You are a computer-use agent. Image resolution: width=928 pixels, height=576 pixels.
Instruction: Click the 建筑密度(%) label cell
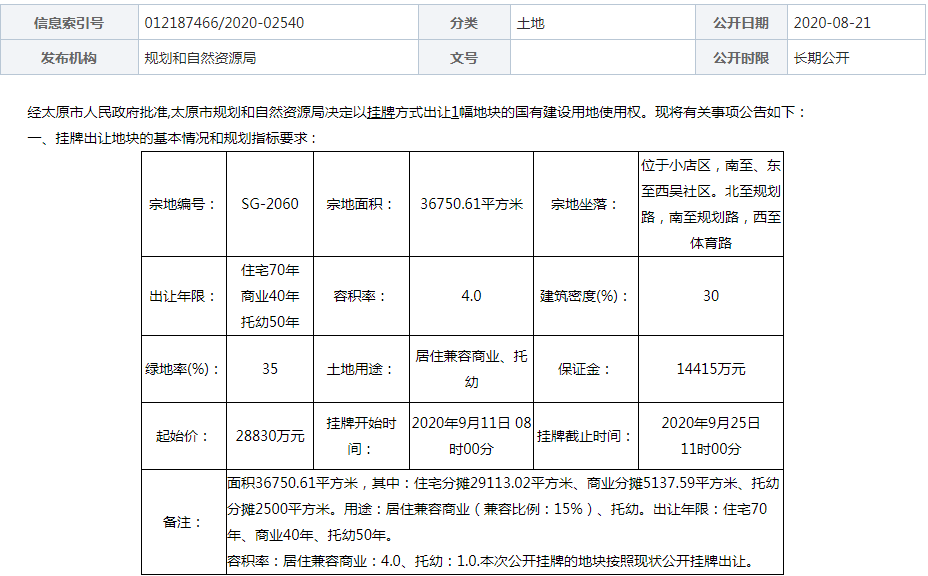tap(586, 296)
